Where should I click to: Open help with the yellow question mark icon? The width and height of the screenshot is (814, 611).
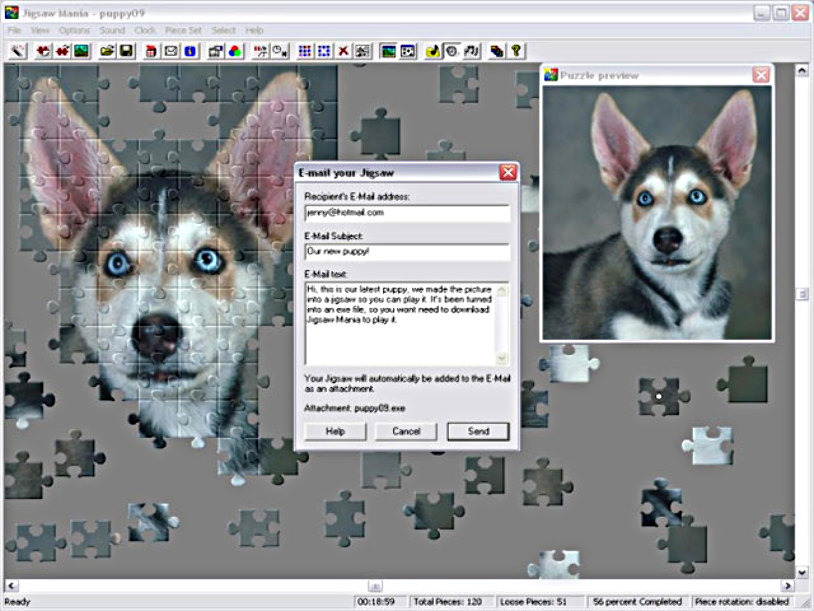tap(516, 51)
